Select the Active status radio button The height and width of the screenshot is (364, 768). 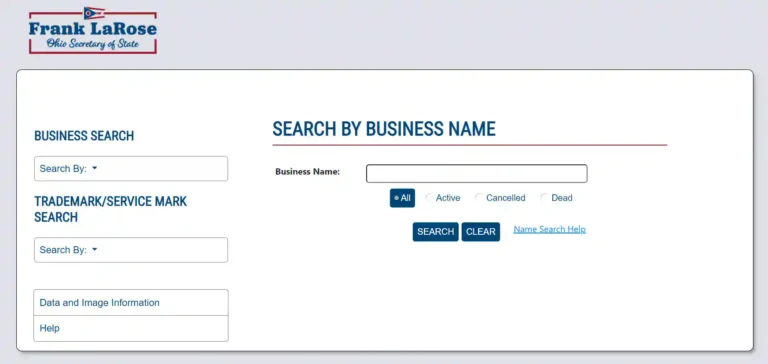pyautogui.click(x=429, y=198)
